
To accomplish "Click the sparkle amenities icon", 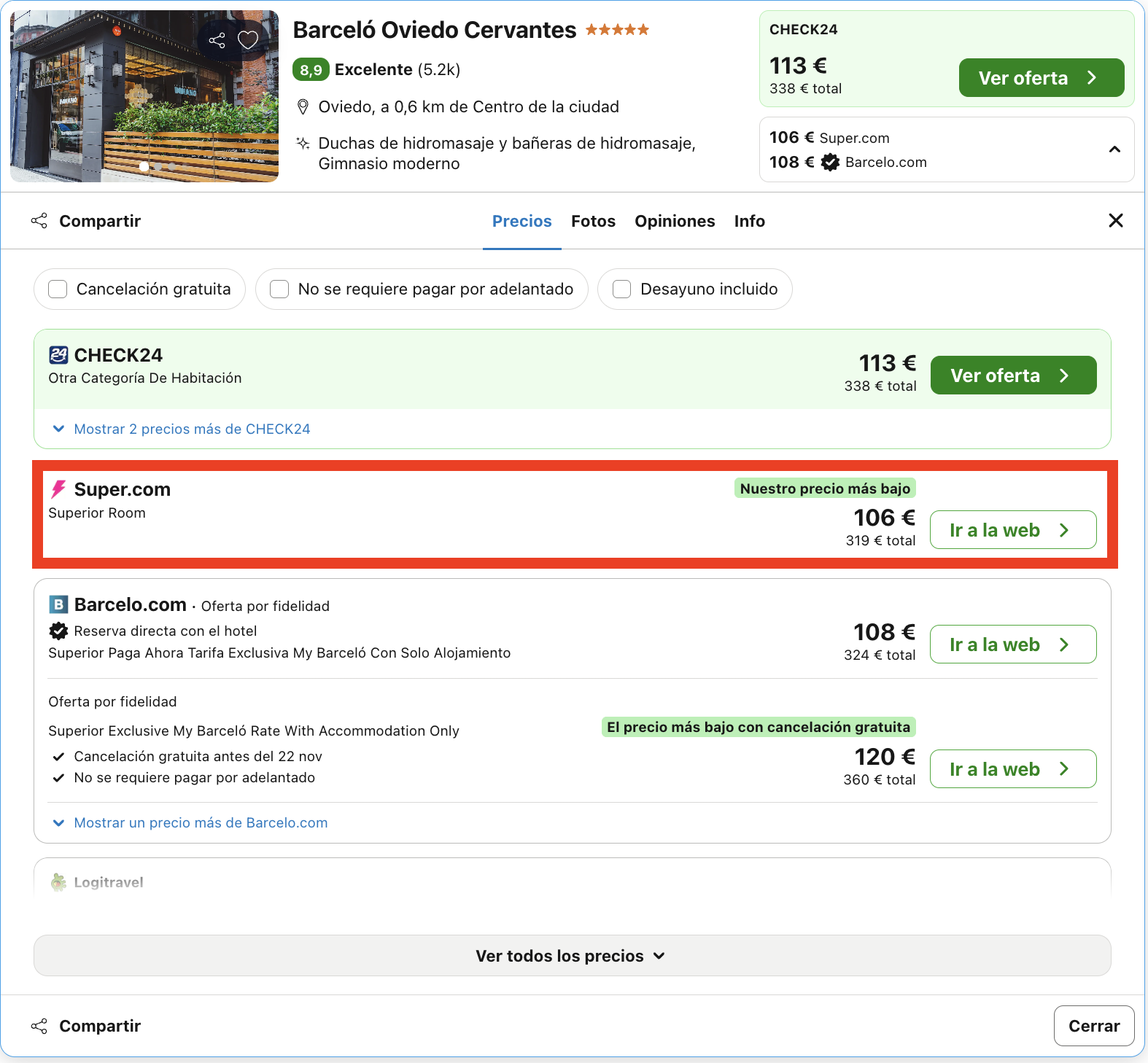I will pyautogui.click(x=303, y=143).
